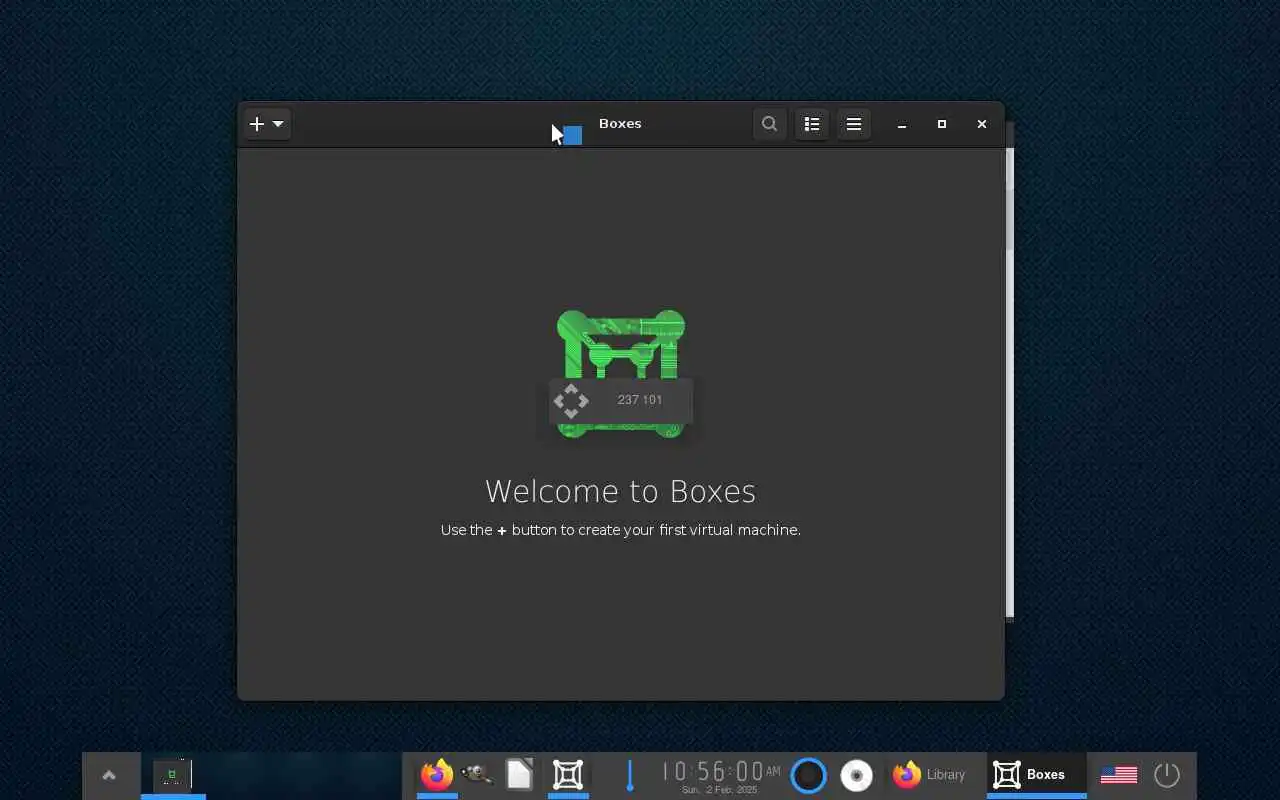Open search in Boxes header bar
The image size is (1280, 800).
click(x=769, y=124)
